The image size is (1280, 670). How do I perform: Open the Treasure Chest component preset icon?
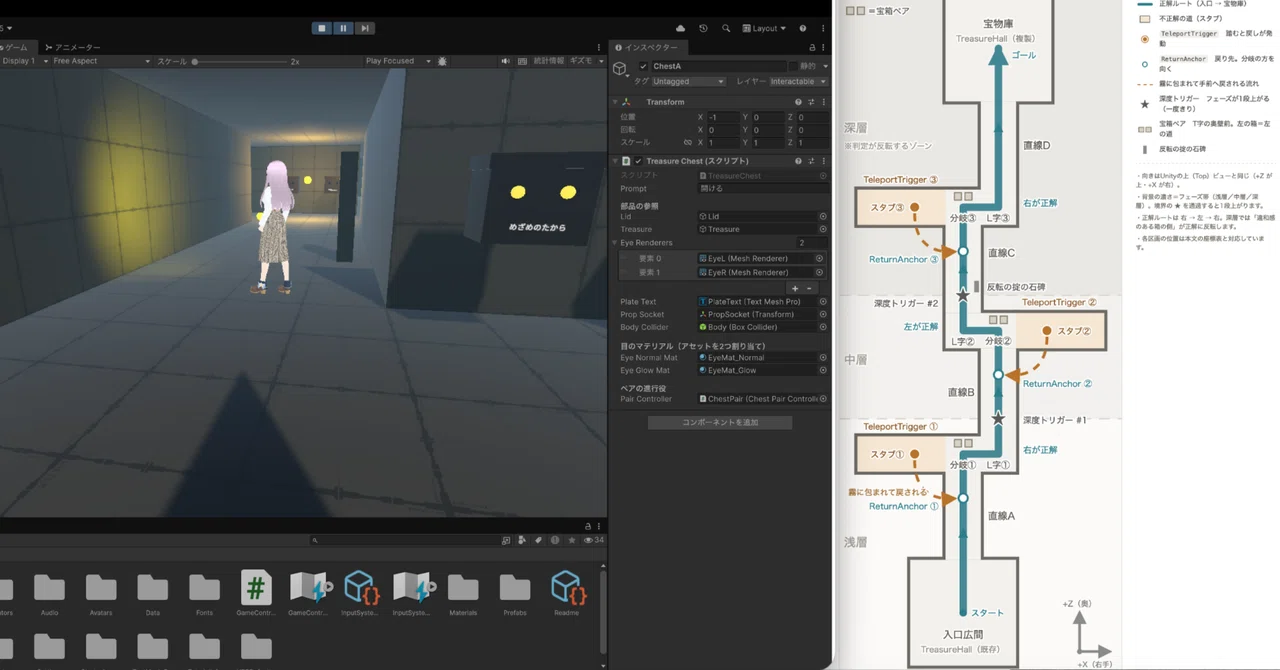coord(811,161)
